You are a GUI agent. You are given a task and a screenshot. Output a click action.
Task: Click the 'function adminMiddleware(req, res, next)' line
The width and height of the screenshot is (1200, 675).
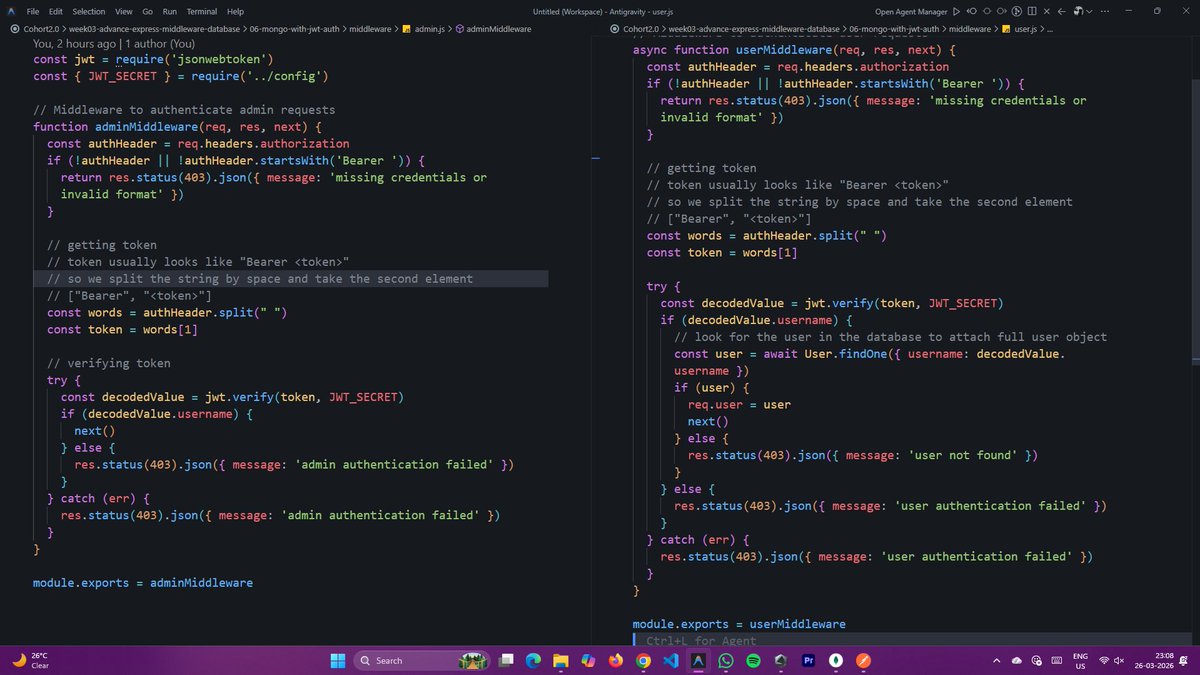click(177, 127)
